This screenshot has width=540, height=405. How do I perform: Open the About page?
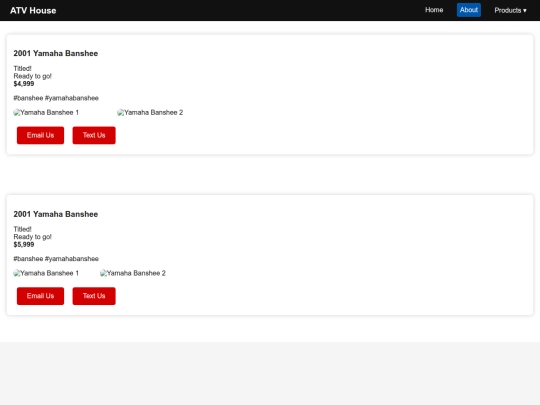(x=469, y=10)
